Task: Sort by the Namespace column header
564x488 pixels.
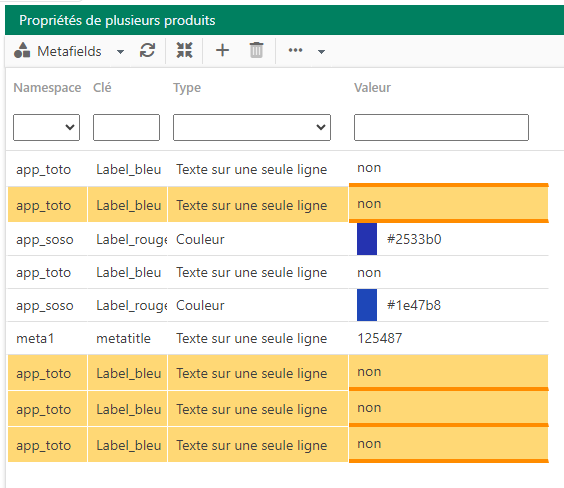Action: (47, 88)
